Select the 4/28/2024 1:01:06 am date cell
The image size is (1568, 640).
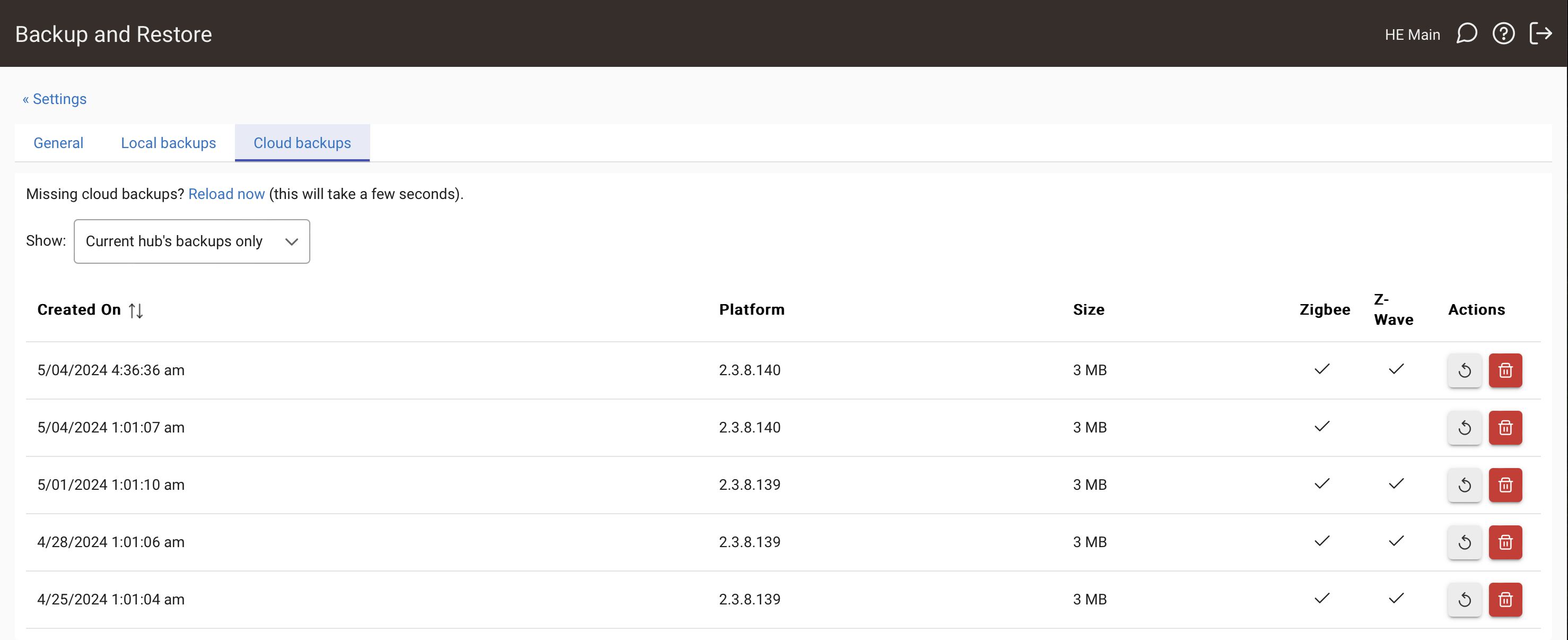pyautogui.click(x=111, y=542)
